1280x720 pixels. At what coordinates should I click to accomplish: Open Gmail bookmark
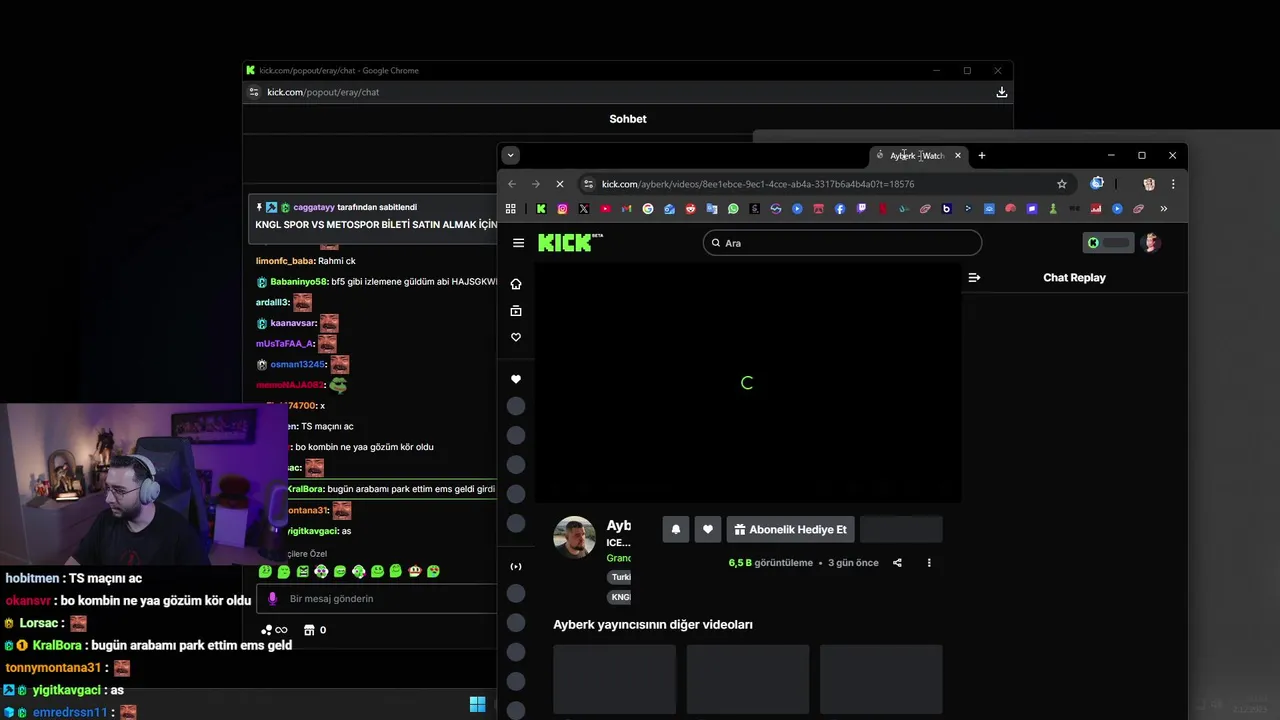[x=627, y=209]
